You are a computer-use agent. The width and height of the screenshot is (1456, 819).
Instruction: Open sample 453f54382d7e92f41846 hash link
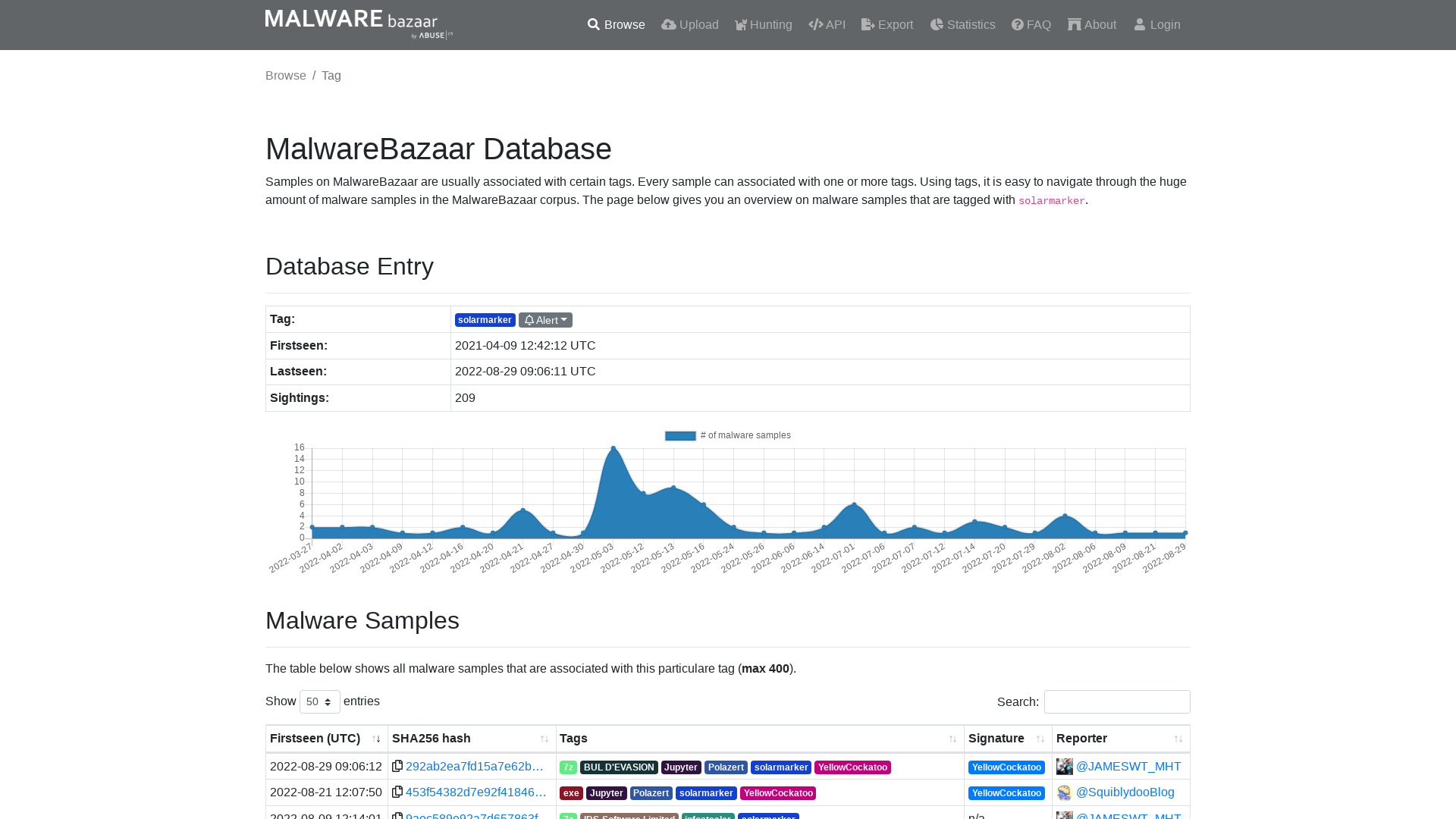tap(476, 792)
